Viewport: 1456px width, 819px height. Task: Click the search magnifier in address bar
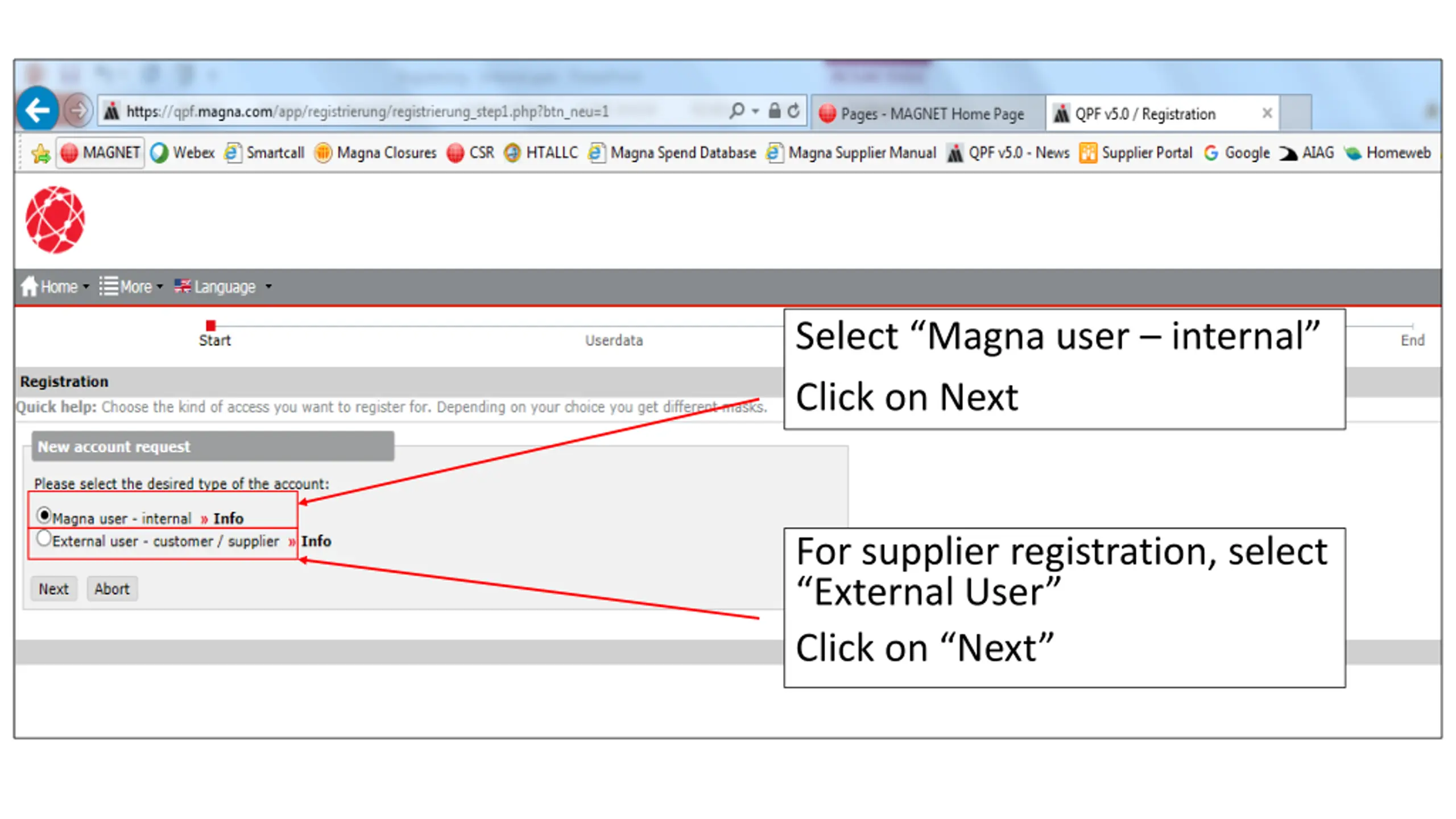tap(737, 110)
